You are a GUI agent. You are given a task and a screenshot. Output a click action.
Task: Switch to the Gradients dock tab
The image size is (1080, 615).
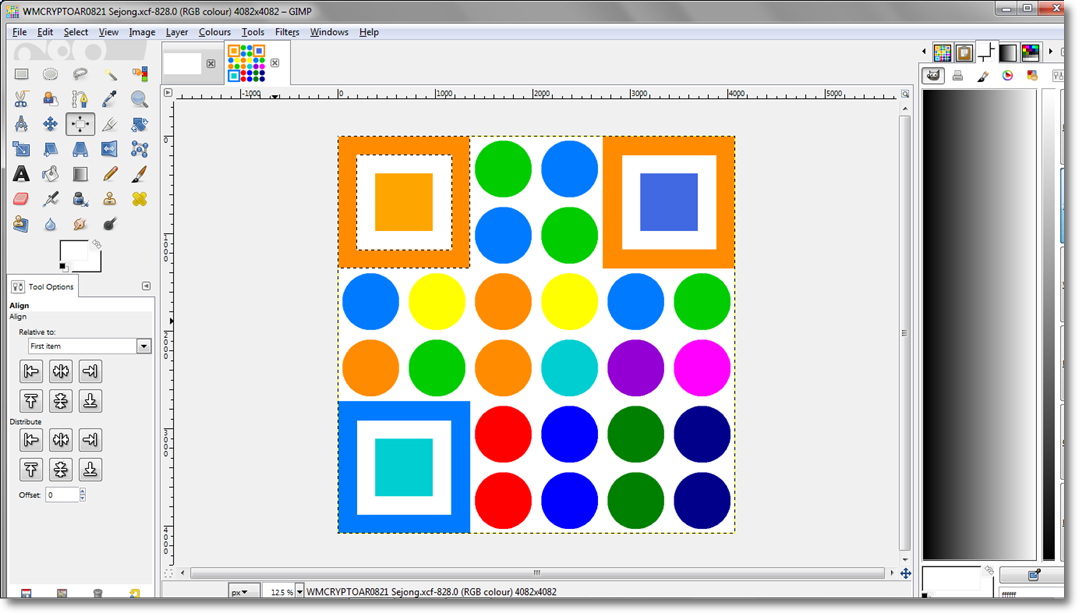(x=1008, y=52)
